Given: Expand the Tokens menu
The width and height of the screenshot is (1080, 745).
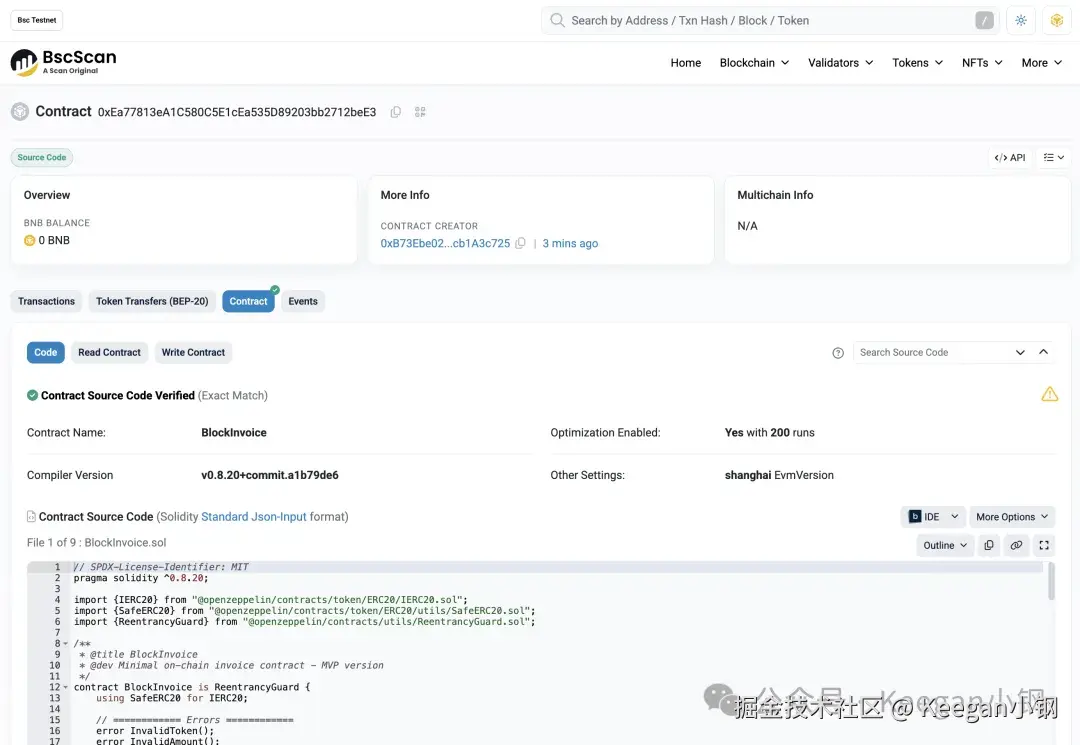Looking at the screenshot, I should coord(917,63).
